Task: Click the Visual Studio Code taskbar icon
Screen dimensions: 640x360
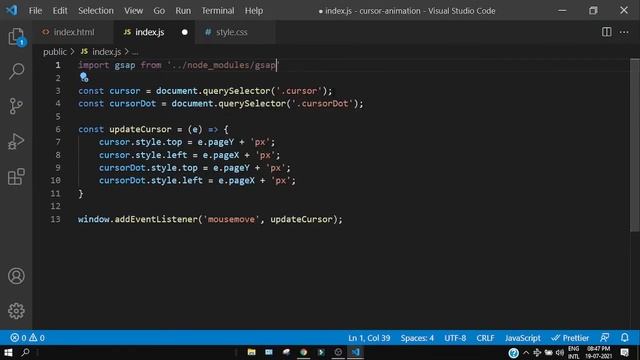Action: tap(356, 352)
